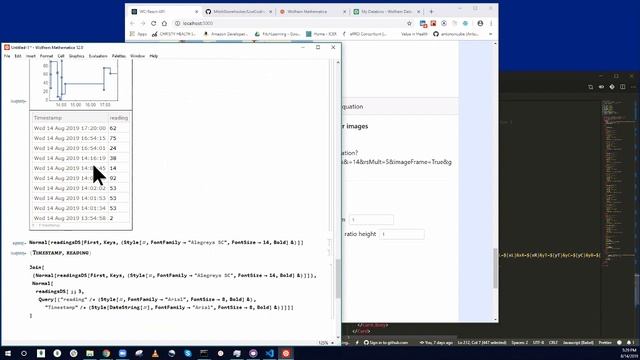This screenshot has width=640, height=360.
Task: Click the Wed 14 Aug 2019 17:20:00 row
Action: (x=81, y=128)
